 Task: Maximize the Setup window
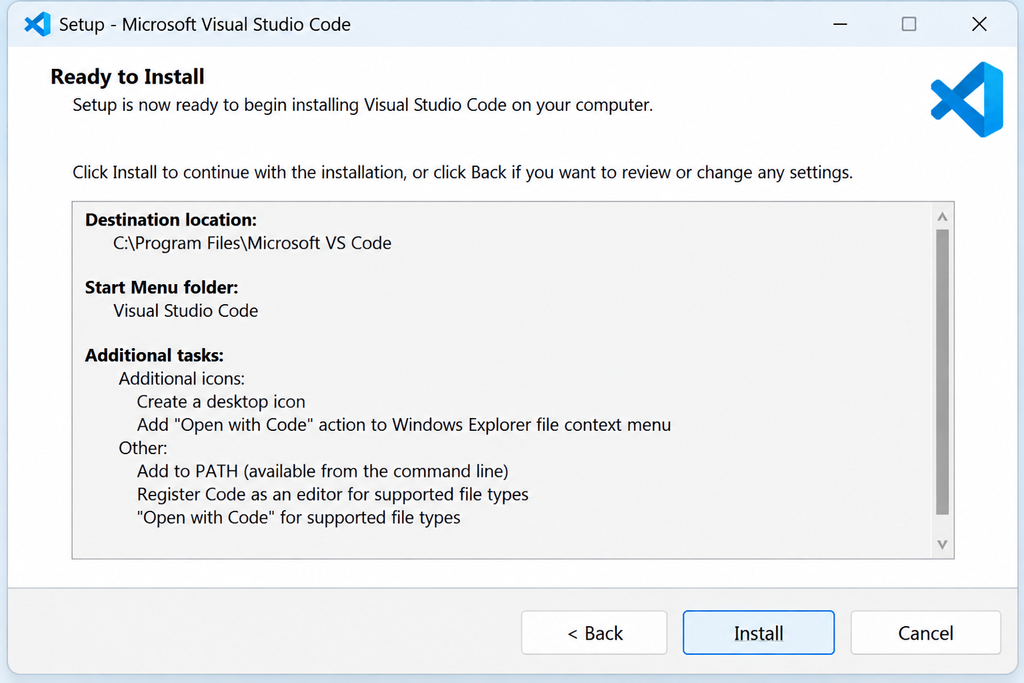[x=908, y=24]
